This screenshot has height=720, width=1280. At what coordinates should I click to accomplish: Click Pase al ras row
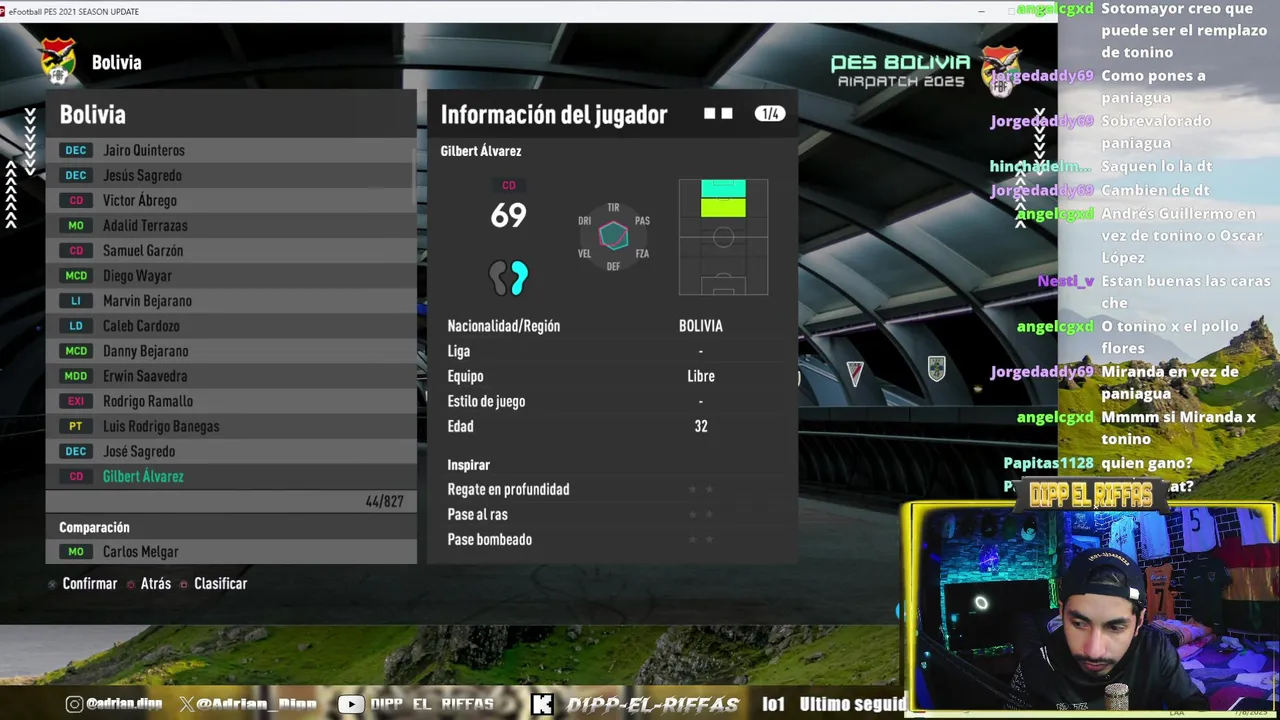(611, 514)
